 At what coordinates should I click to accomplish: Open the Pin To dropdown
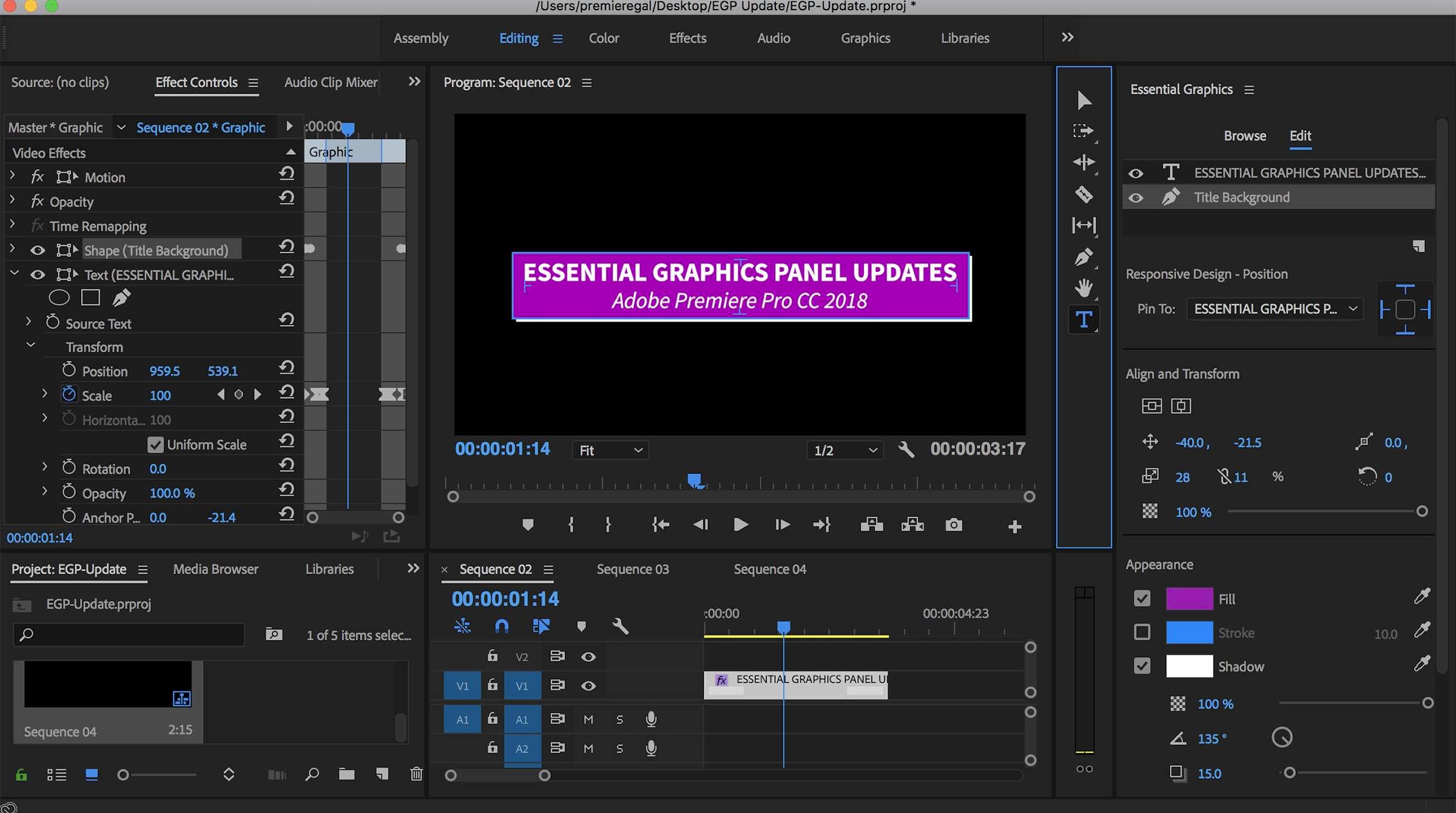tap(1275, 309)
